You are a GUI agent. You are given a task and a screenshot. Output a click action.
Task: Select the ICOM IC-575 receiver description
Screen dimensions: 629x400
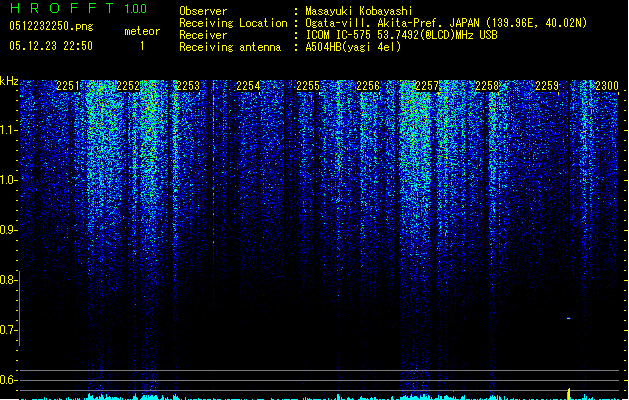coord(401,35)
